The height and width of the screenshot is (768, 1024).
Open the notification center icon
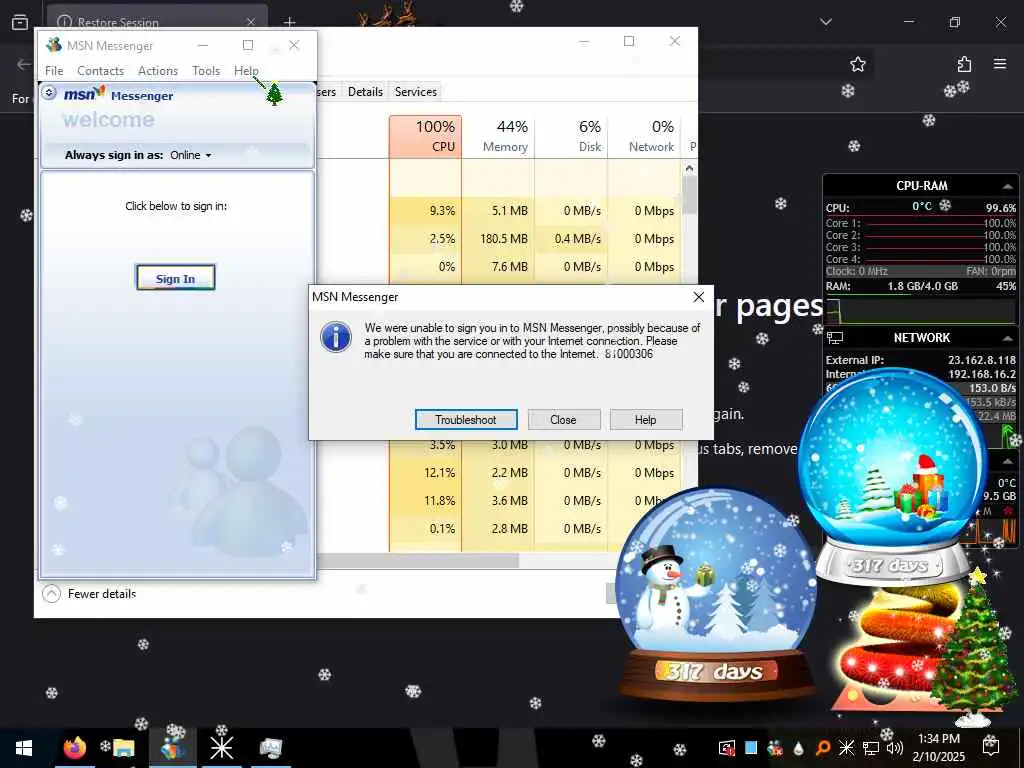(991, 746)
